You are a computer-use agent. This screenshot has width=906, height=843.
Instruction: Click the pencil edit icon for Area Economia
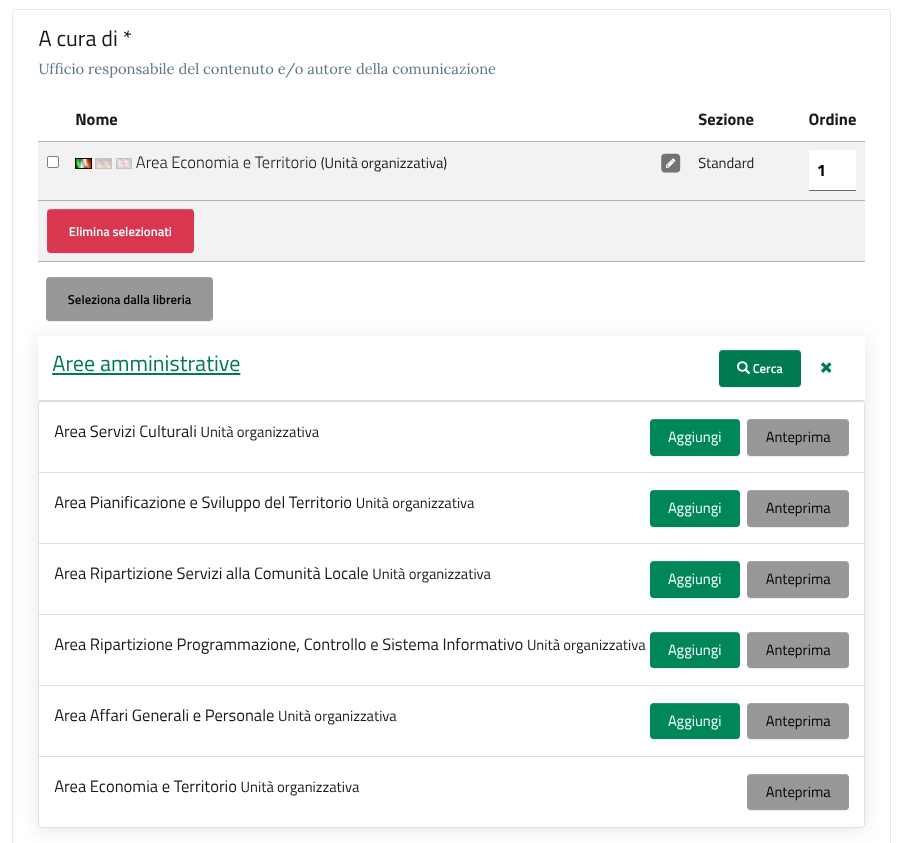pyautogui.click(x=670, y=163)
